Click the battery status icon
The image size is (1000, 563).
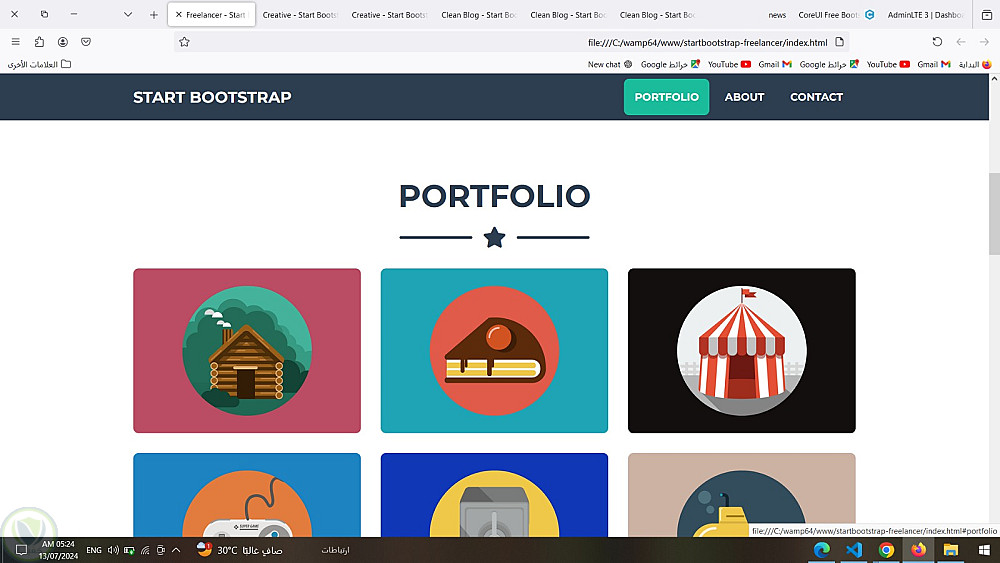coord(129,550)
